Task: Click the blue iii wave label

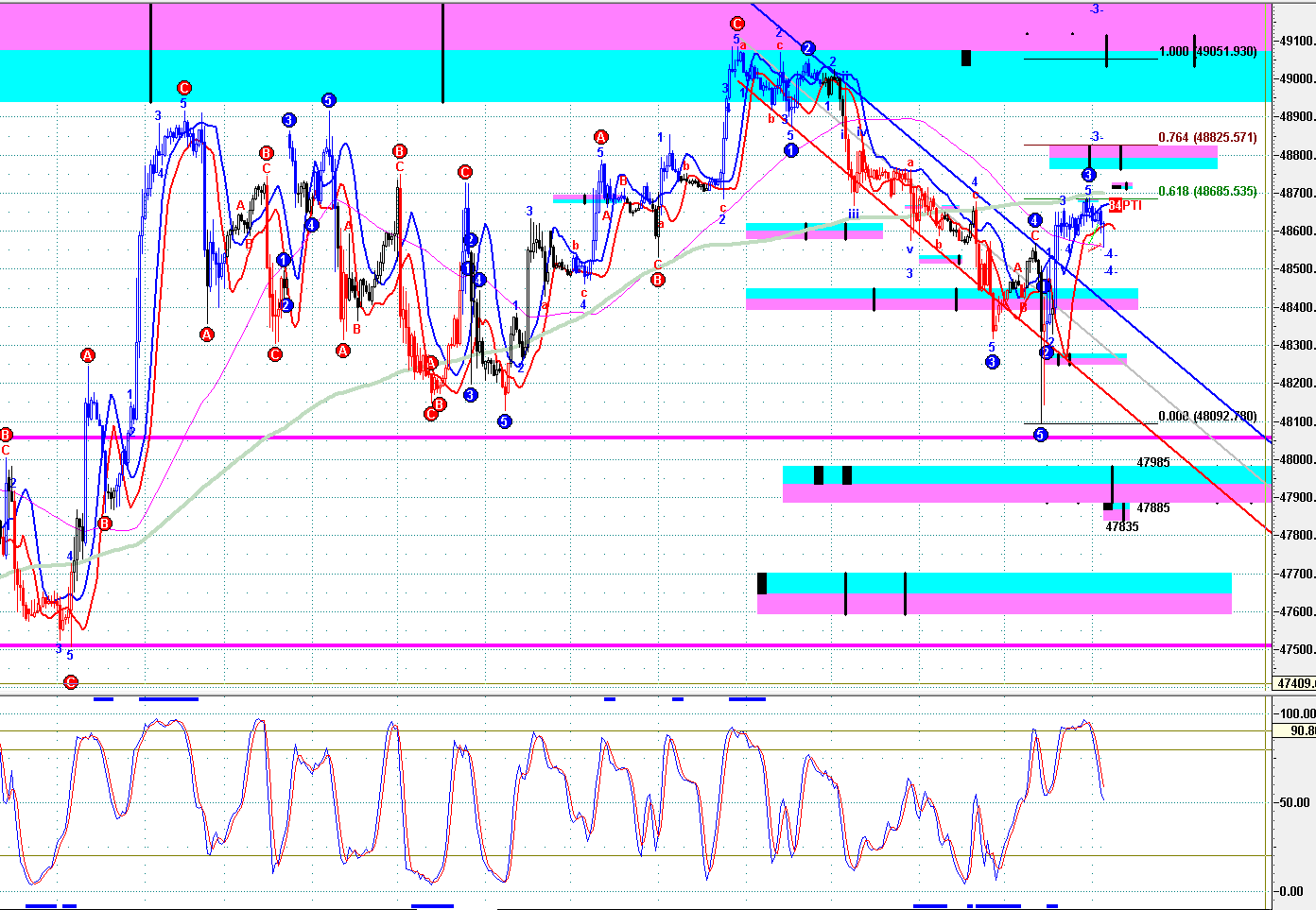Action: [853, 215]
